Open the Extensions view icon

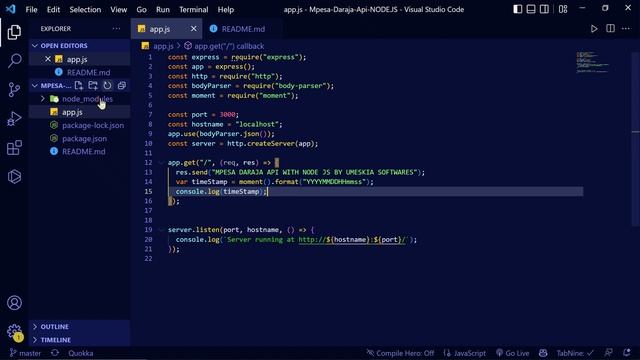tap(14, 148)
